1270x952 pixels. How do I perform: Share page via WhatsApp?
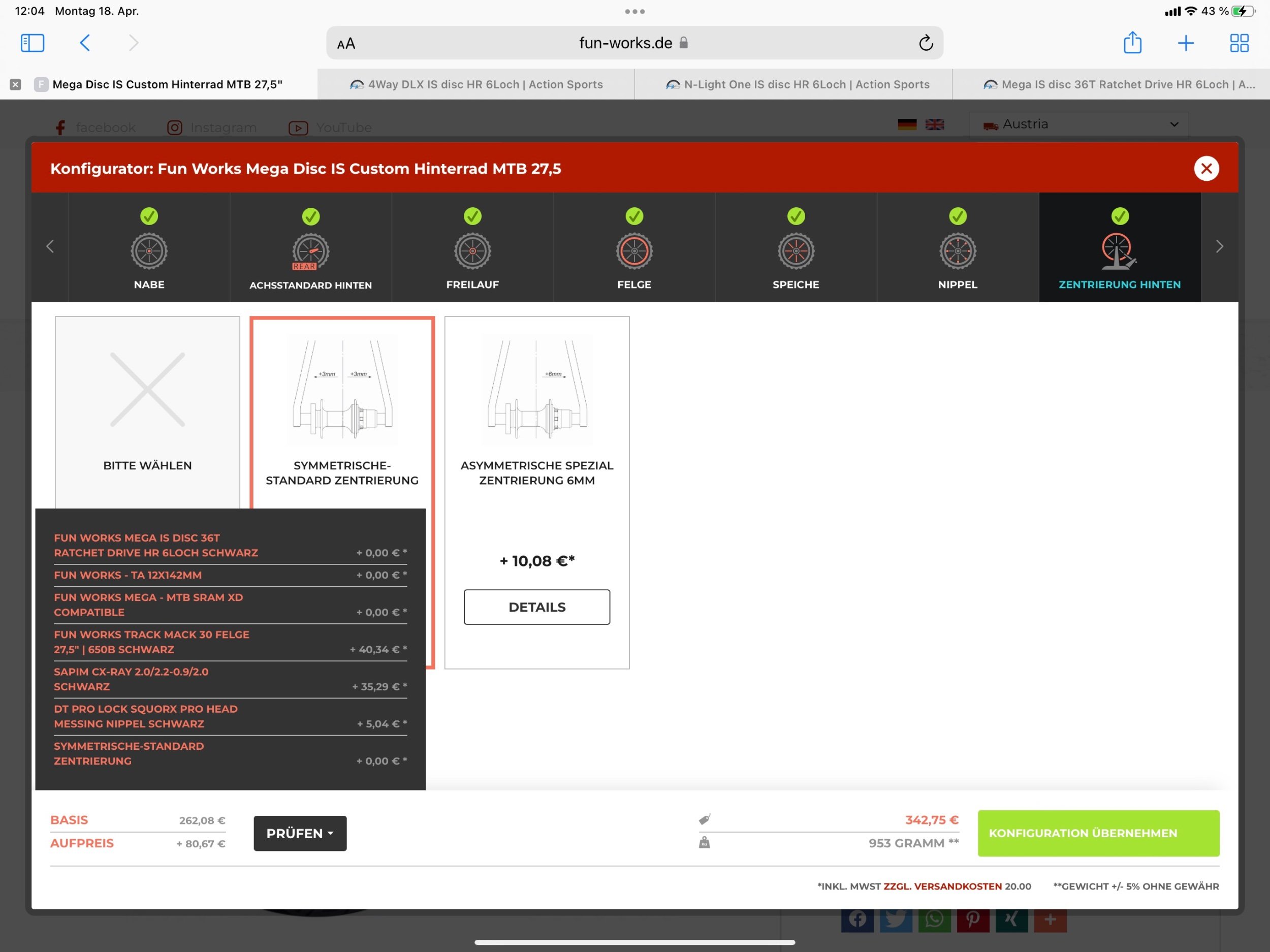click(x=934, y=921)
